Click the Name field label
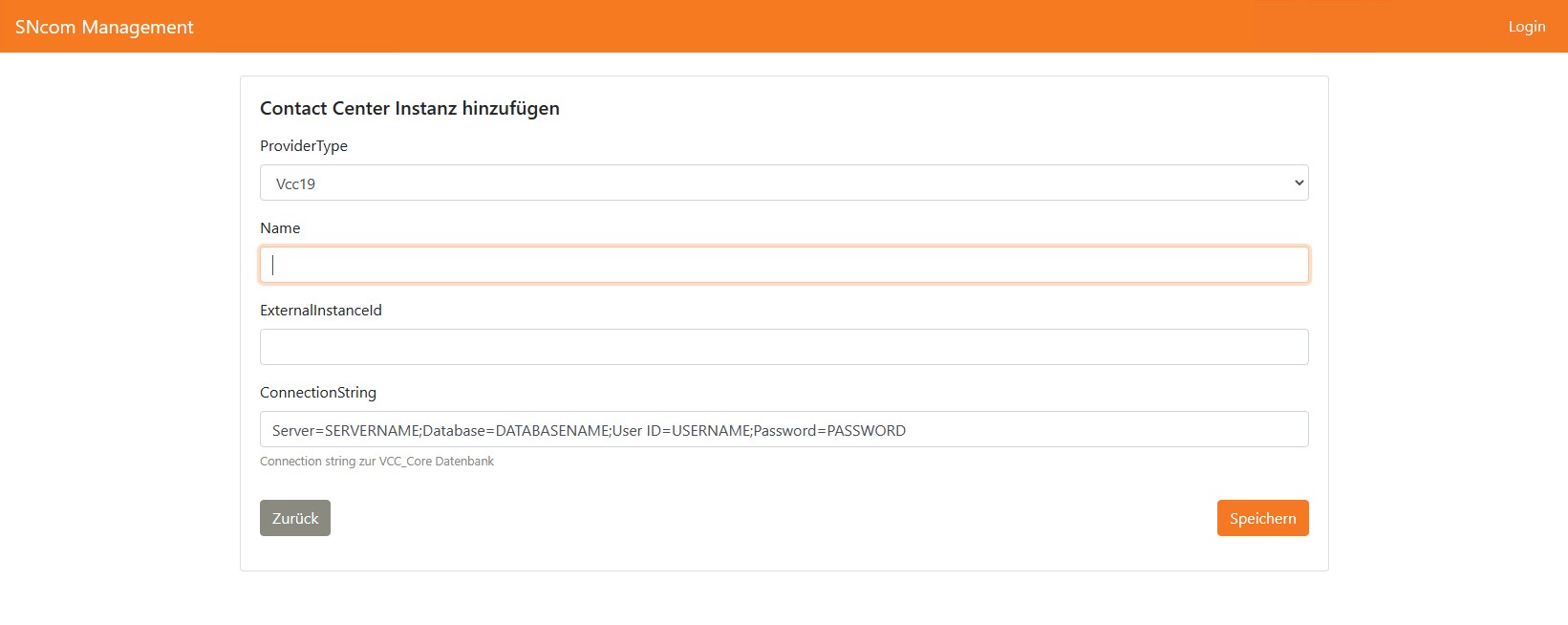The height and width of the screenshot is (625, 1568). point(280,228)
